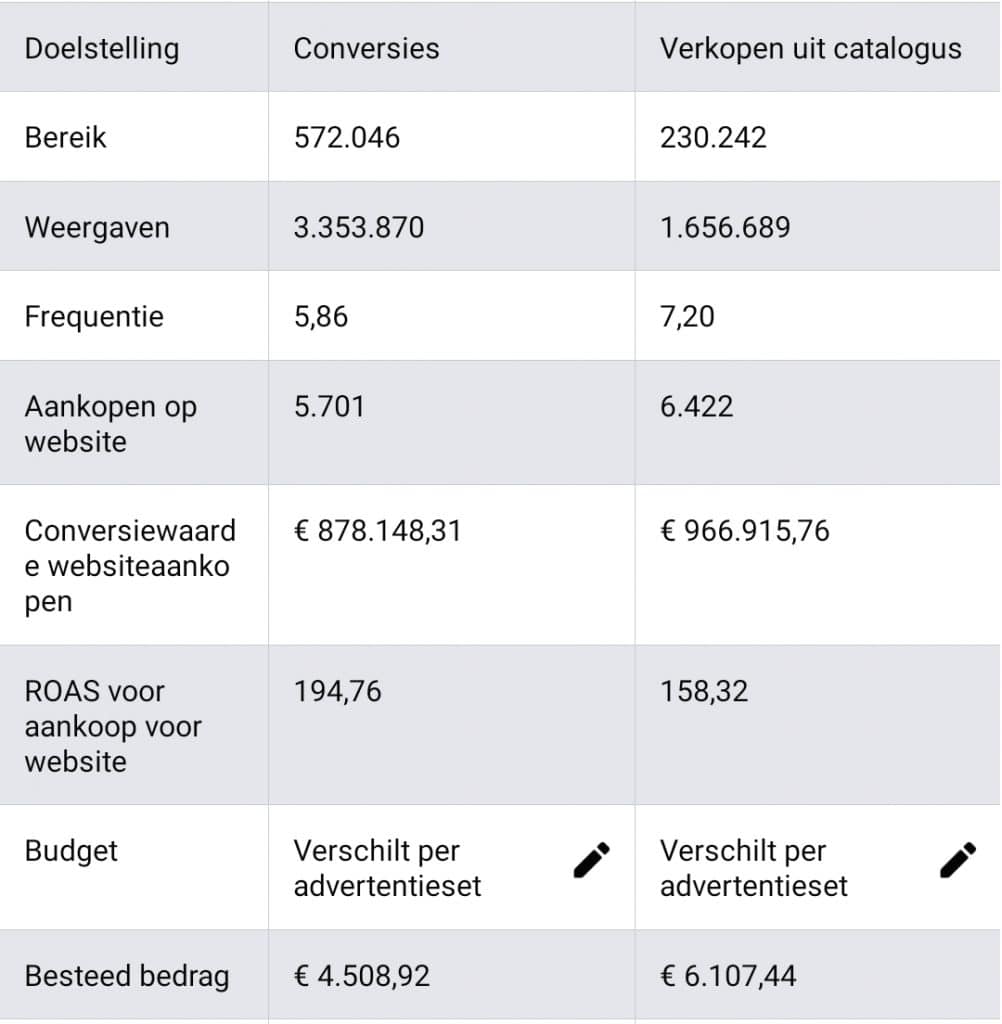Select the Bereik row label

pos(66,137)
